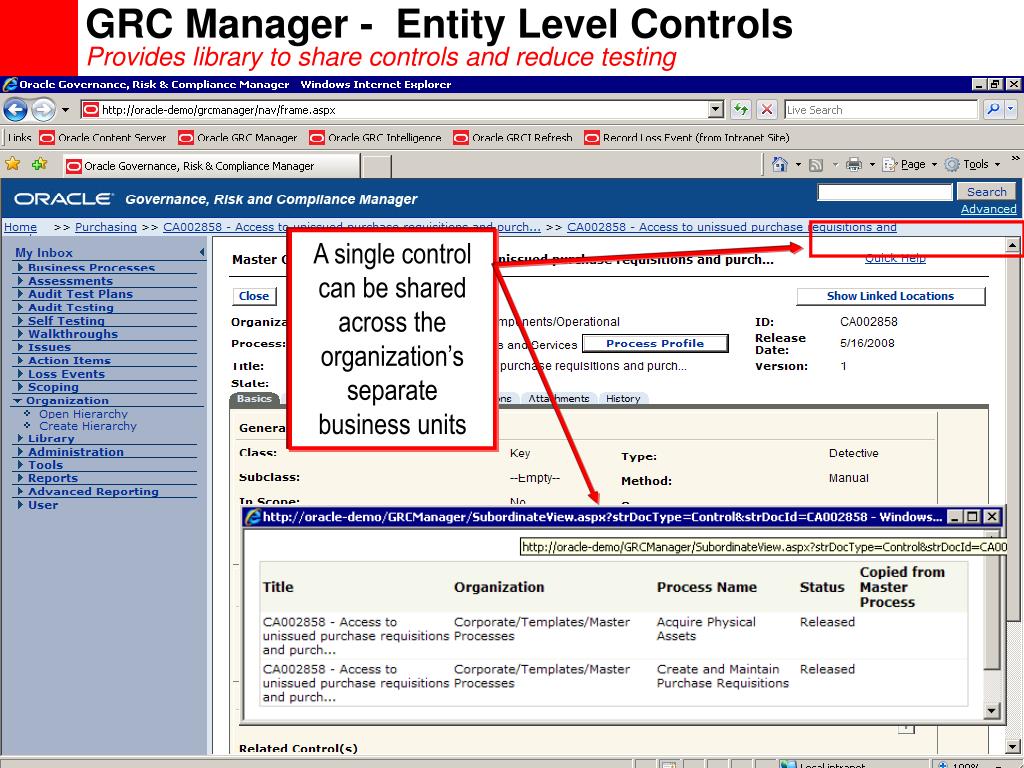Show more command bar items with the chevron
Screen dimensions: 1024x768
coord(1016,158)
